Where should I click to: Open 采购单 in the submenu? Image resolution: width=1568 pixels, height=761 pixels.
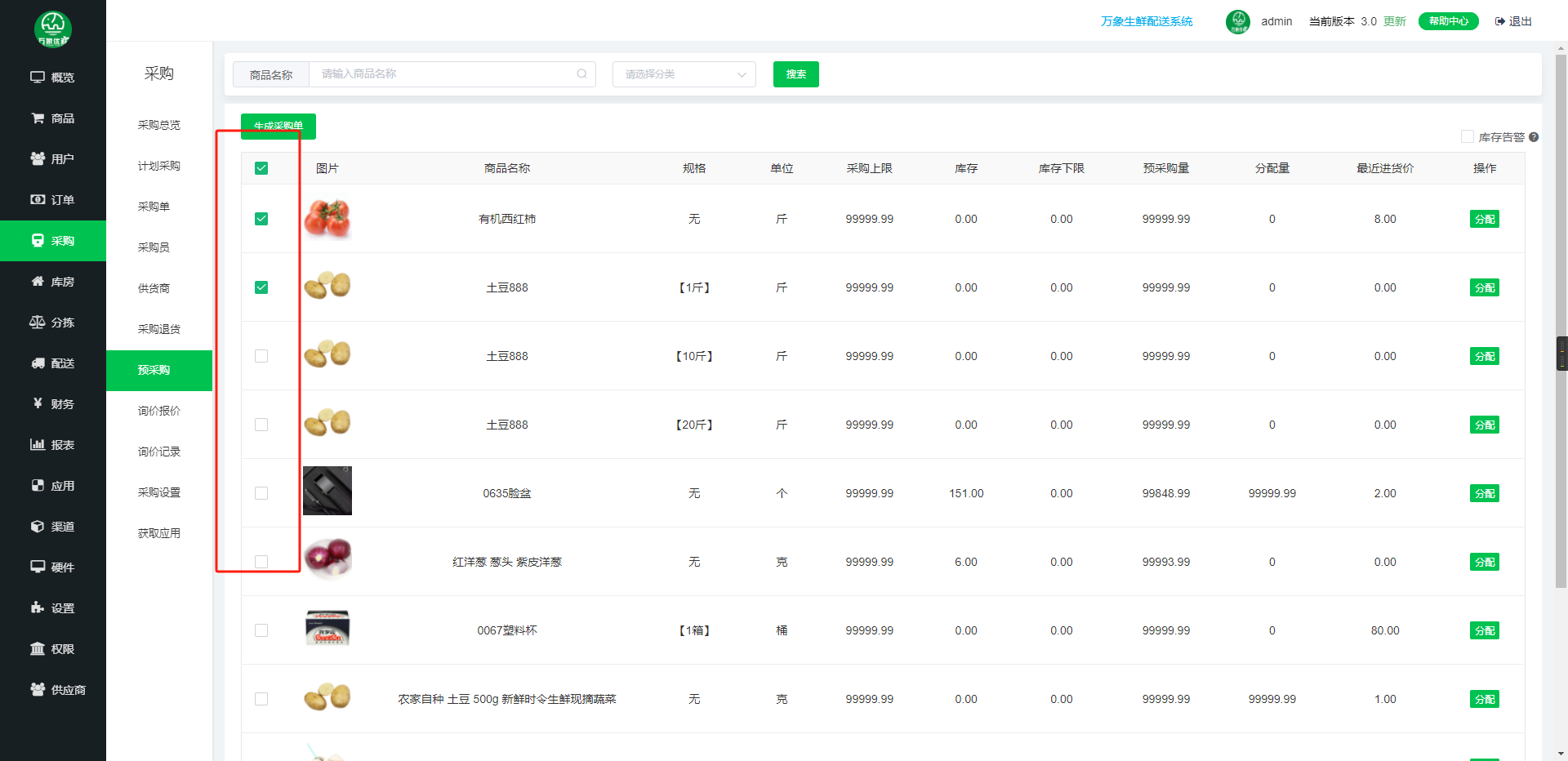coord(154,207)
